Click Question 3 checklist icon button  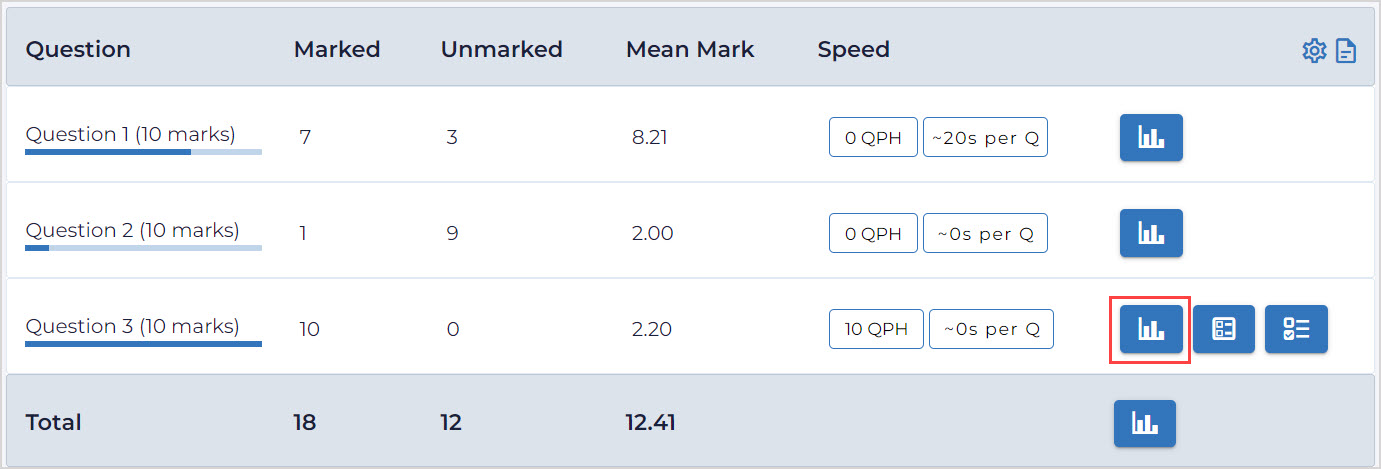(x=1296, y=329)
